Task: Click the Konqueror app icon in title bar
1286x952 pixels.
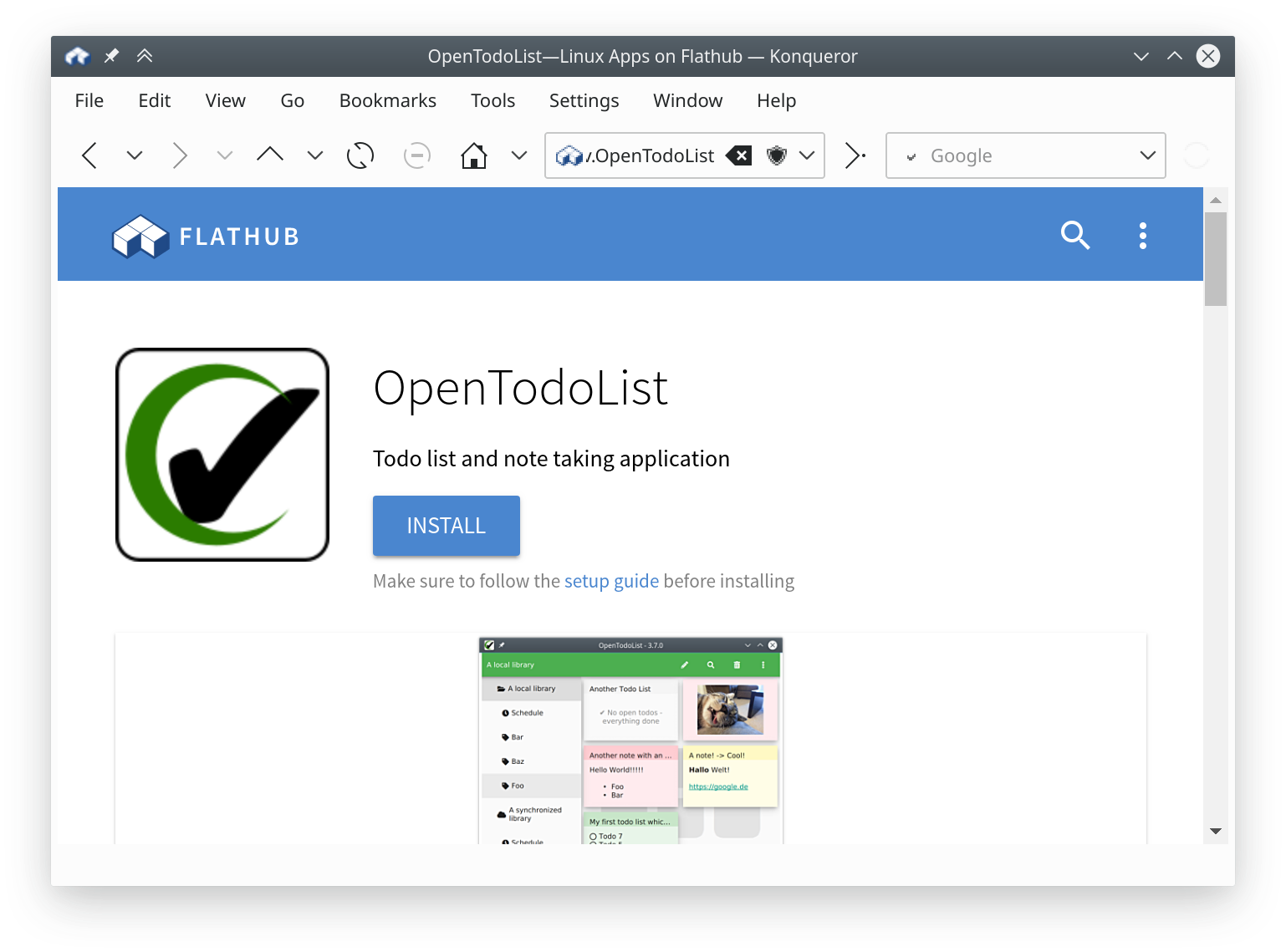Action: (77, 56)
